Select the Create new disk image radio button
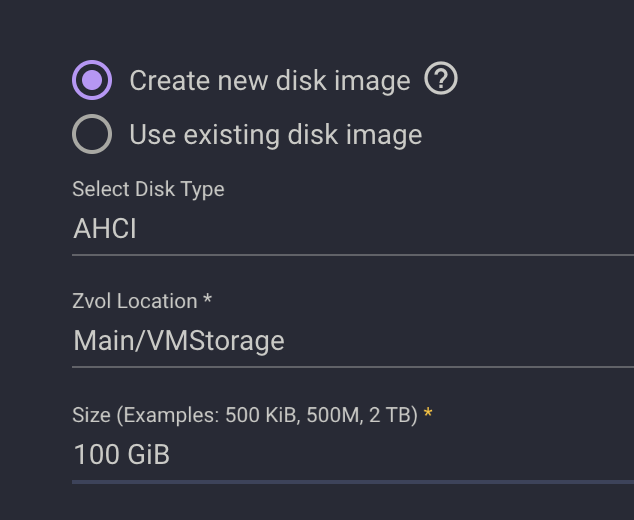 [92, 80]
